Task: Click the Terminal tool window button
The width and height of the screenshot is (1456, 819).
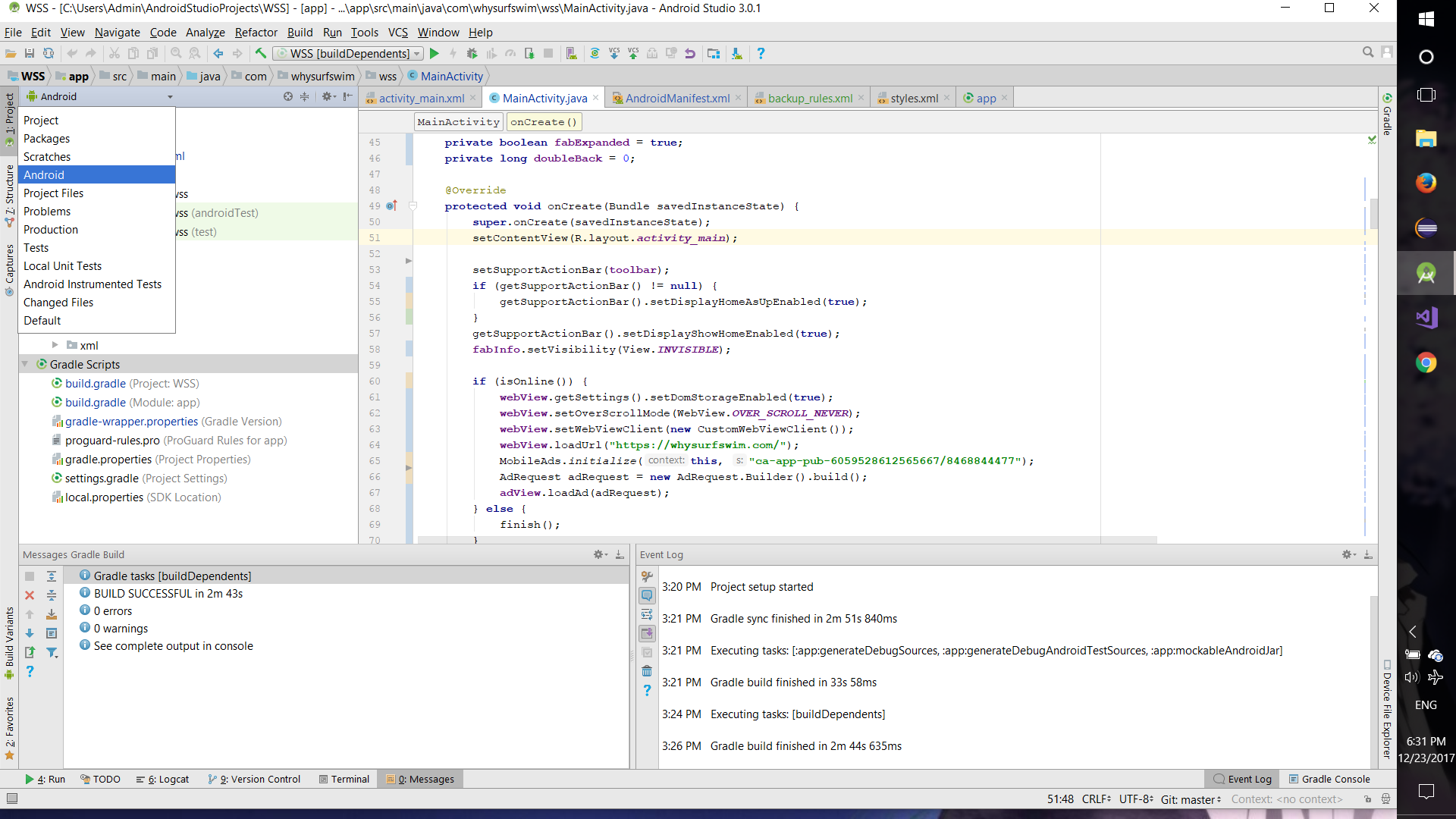Action: [344, 780]
